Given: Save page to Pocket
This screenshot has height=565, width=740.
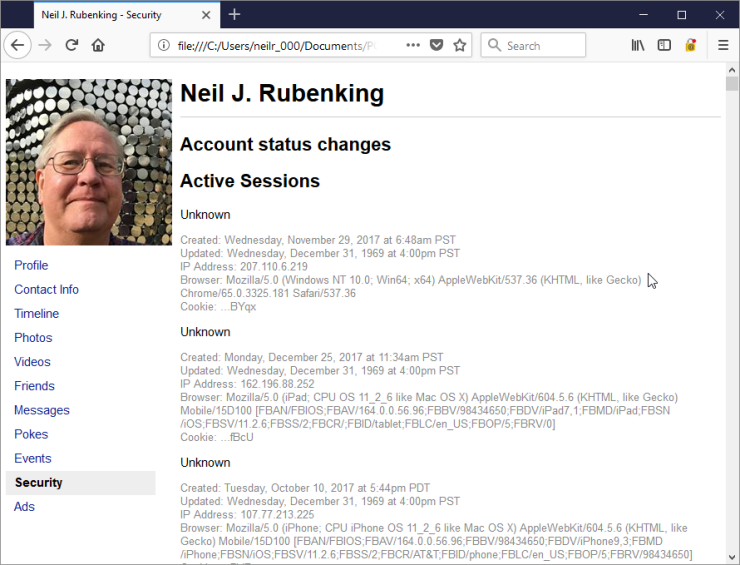Looking at the screenshot, I should (437, 45).
